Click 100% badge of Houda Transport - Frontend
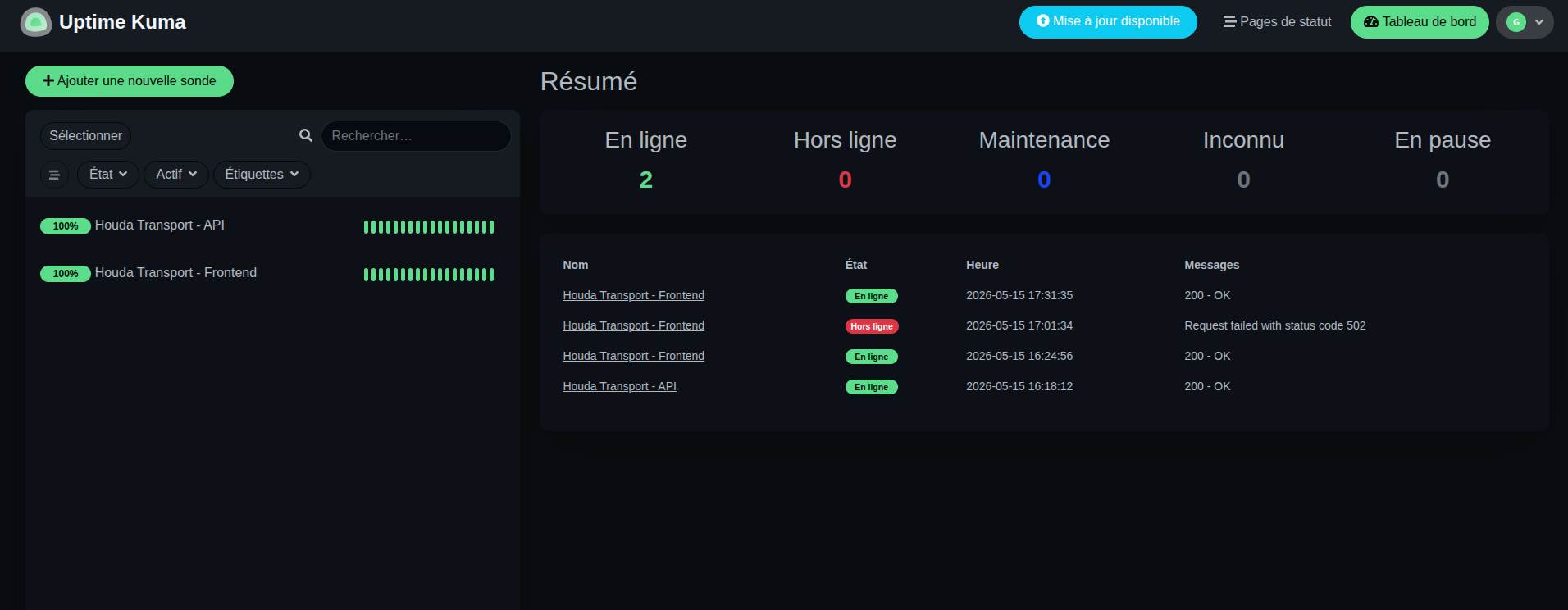This screenshot has width=1568, height=610. pyautogui.click(x=66, y=274)
